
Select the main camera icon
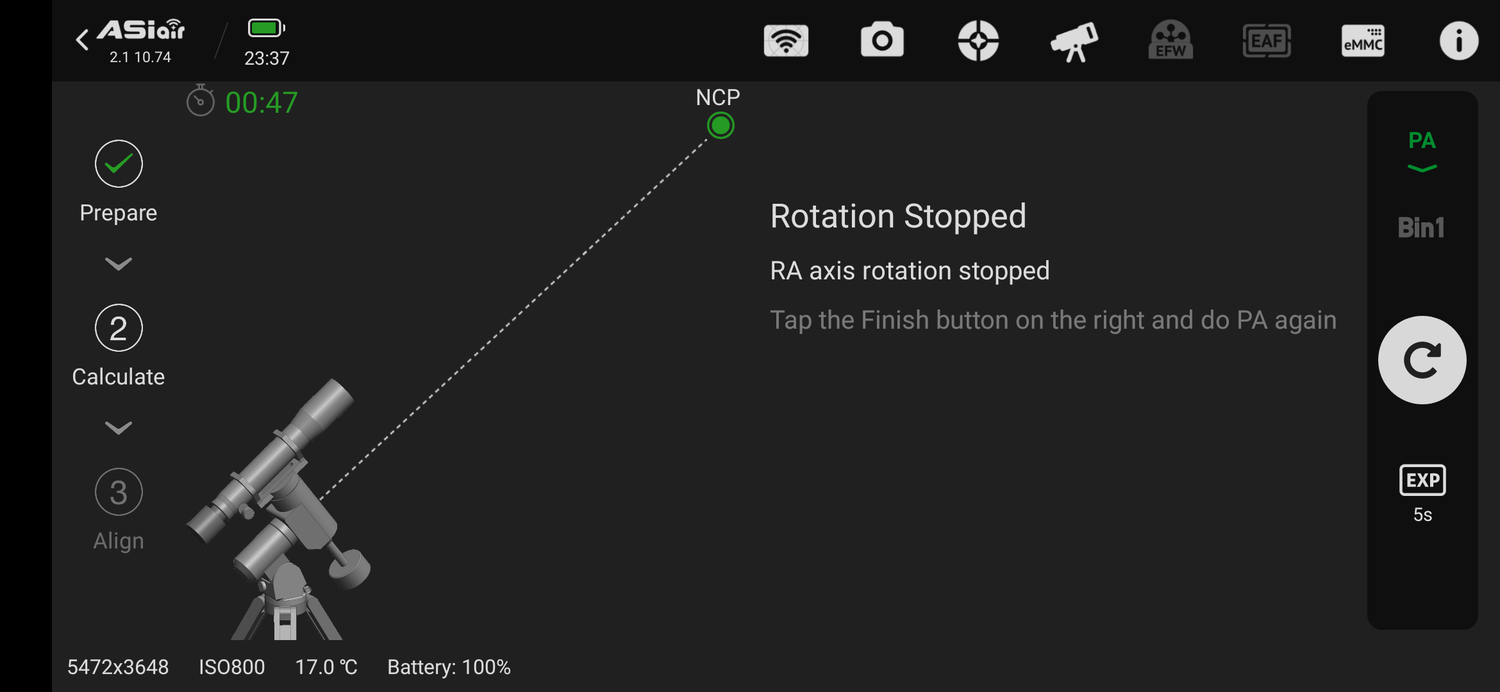click(882, 40)
